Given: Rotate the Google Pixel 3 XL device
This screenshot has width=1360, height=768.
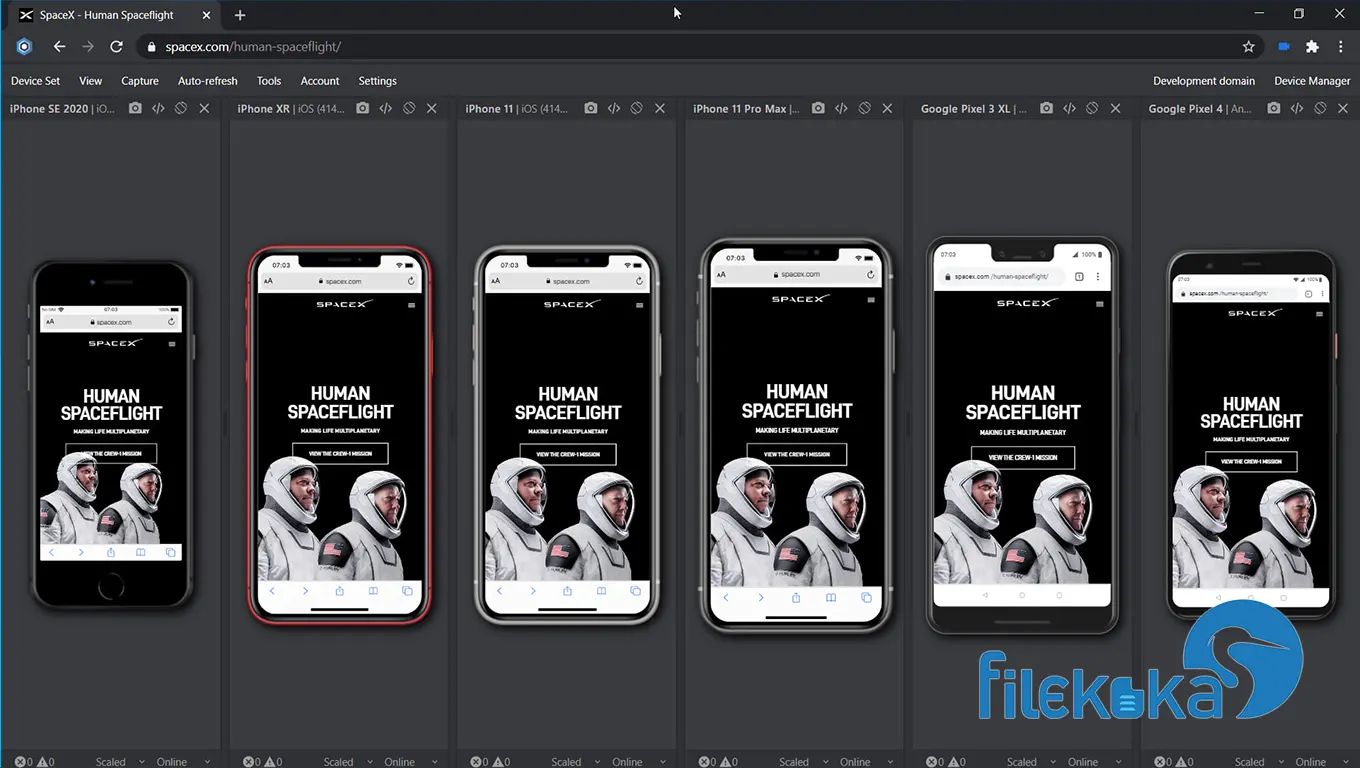Looking at the screenshot, I should pyautogui.click(x=1092, y=108).
